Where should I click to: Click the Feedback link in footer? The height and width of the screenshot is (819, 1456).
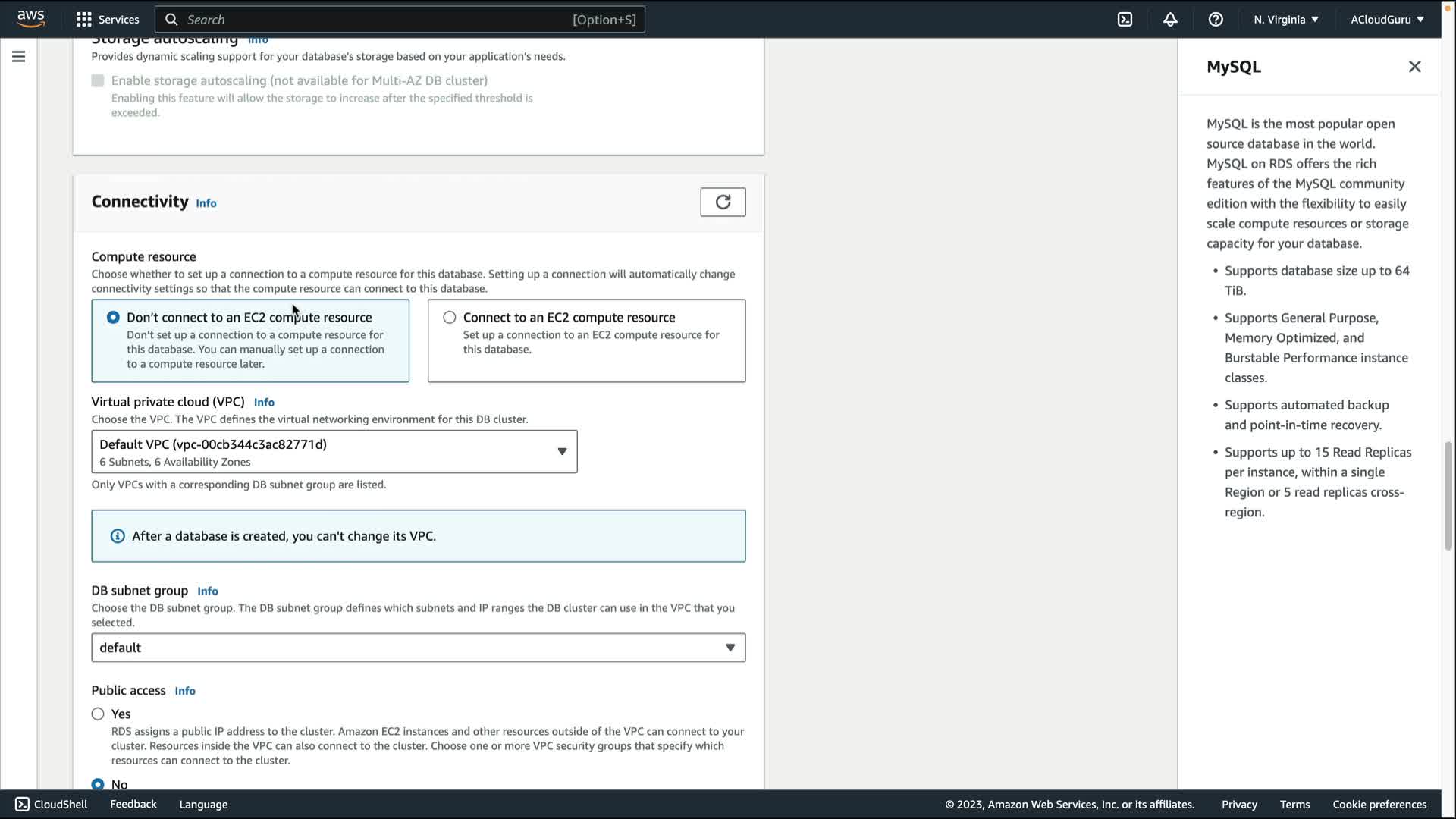pyautogui.click(x=133, y=805)
